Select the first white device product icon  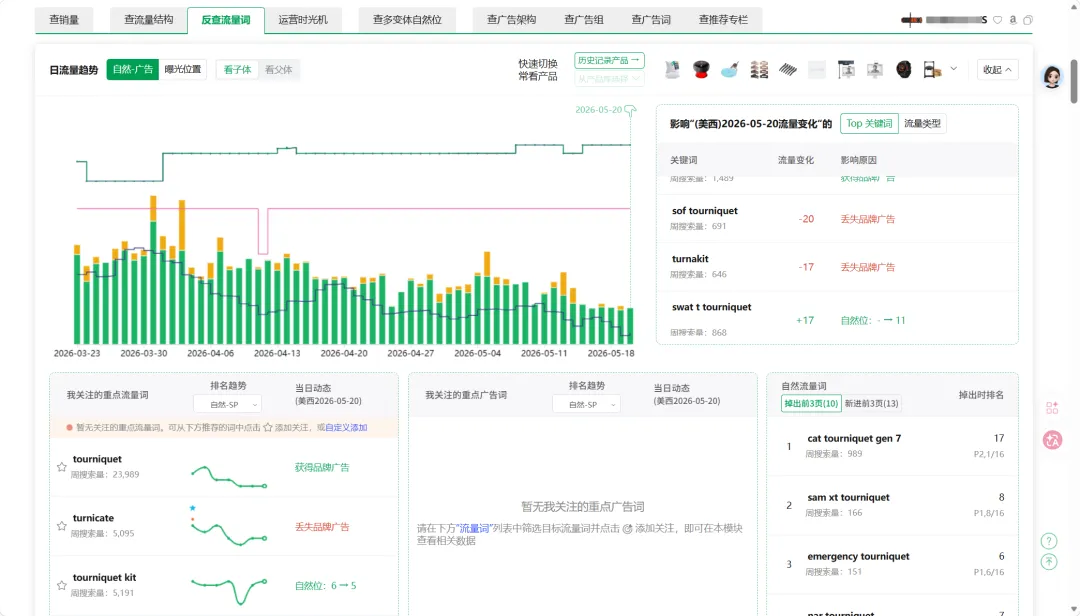tap(672, 70)
